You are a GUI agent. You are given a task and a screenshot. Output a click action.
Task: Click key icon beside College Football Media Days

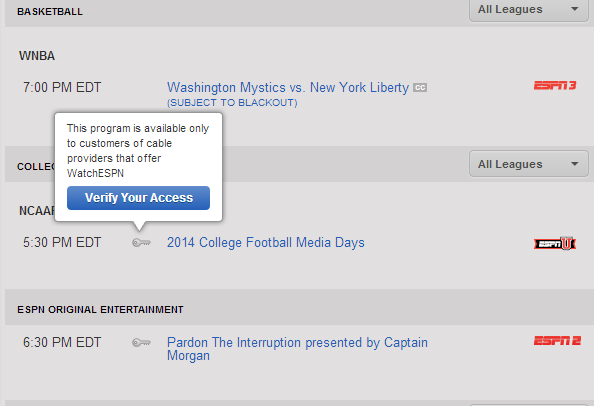141,242
